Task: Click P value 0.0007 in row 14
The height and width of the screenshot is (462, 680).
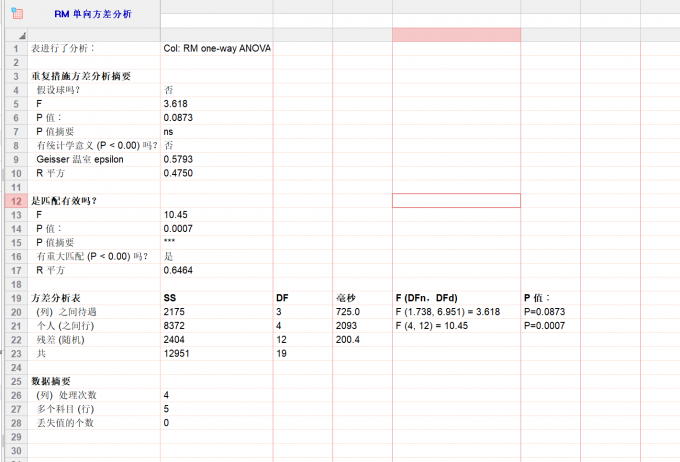Action: click(x=178, y=229)
